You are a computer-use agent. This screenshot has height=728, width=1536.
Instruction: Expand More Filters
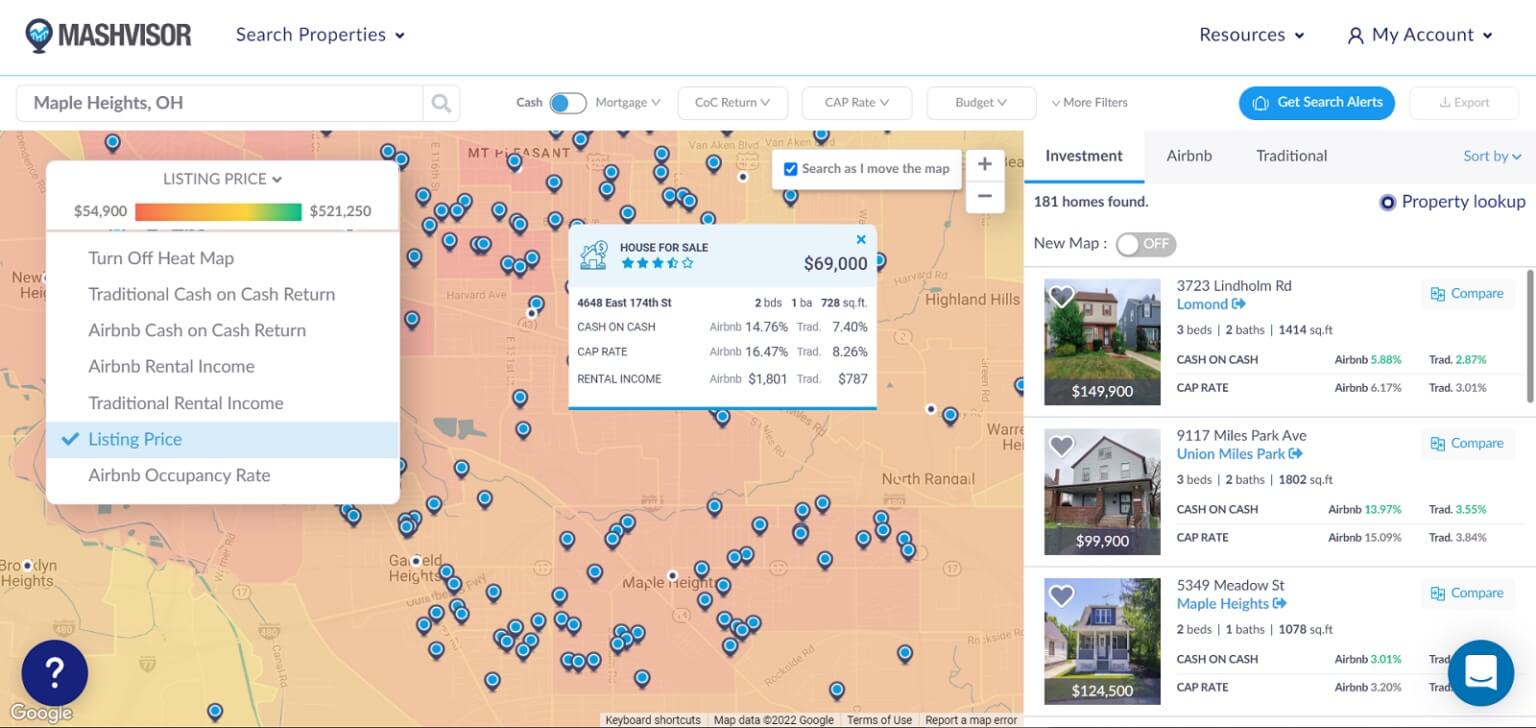(x=1089, y=103)
